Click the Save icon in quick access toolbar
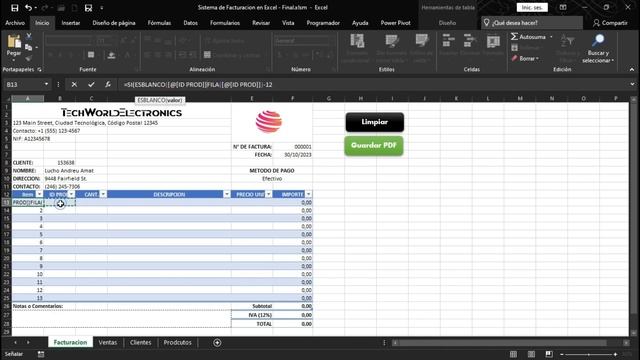Viewport: 640px width, 360px height. coord(15,7)
